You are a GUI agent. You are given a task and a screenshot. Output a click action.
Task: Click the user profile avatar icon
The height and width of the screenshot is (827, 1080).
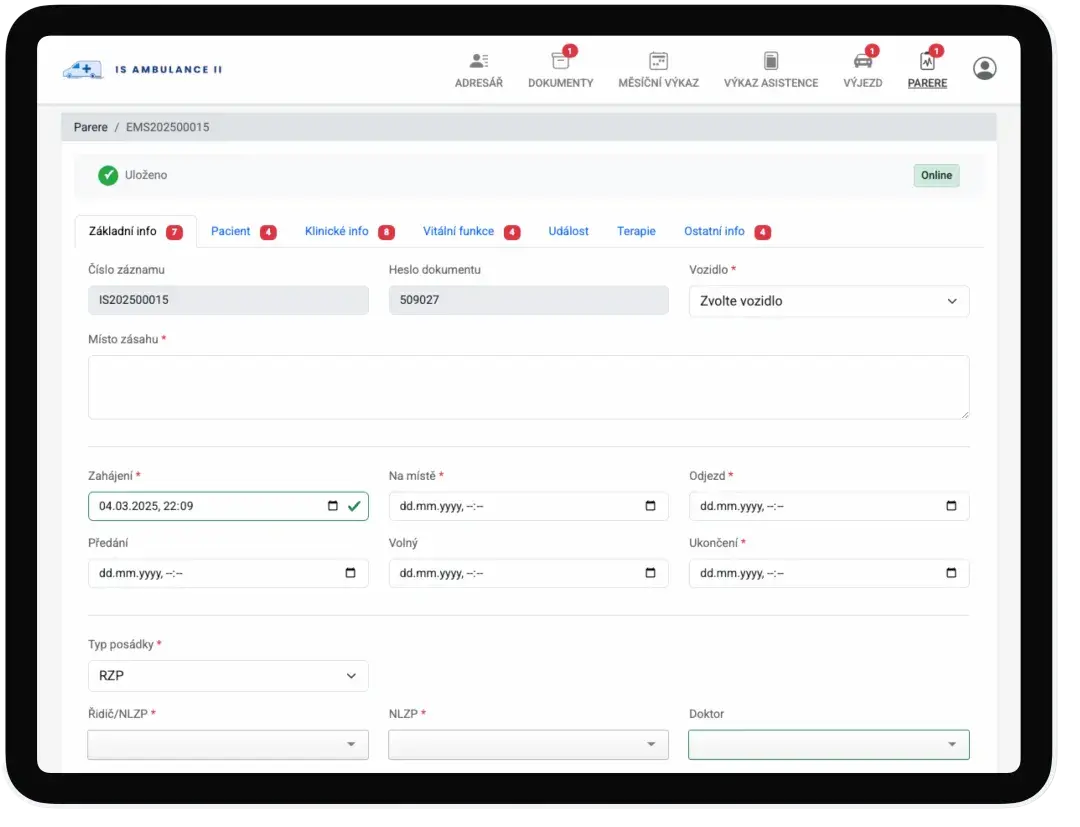pos(984,68)
